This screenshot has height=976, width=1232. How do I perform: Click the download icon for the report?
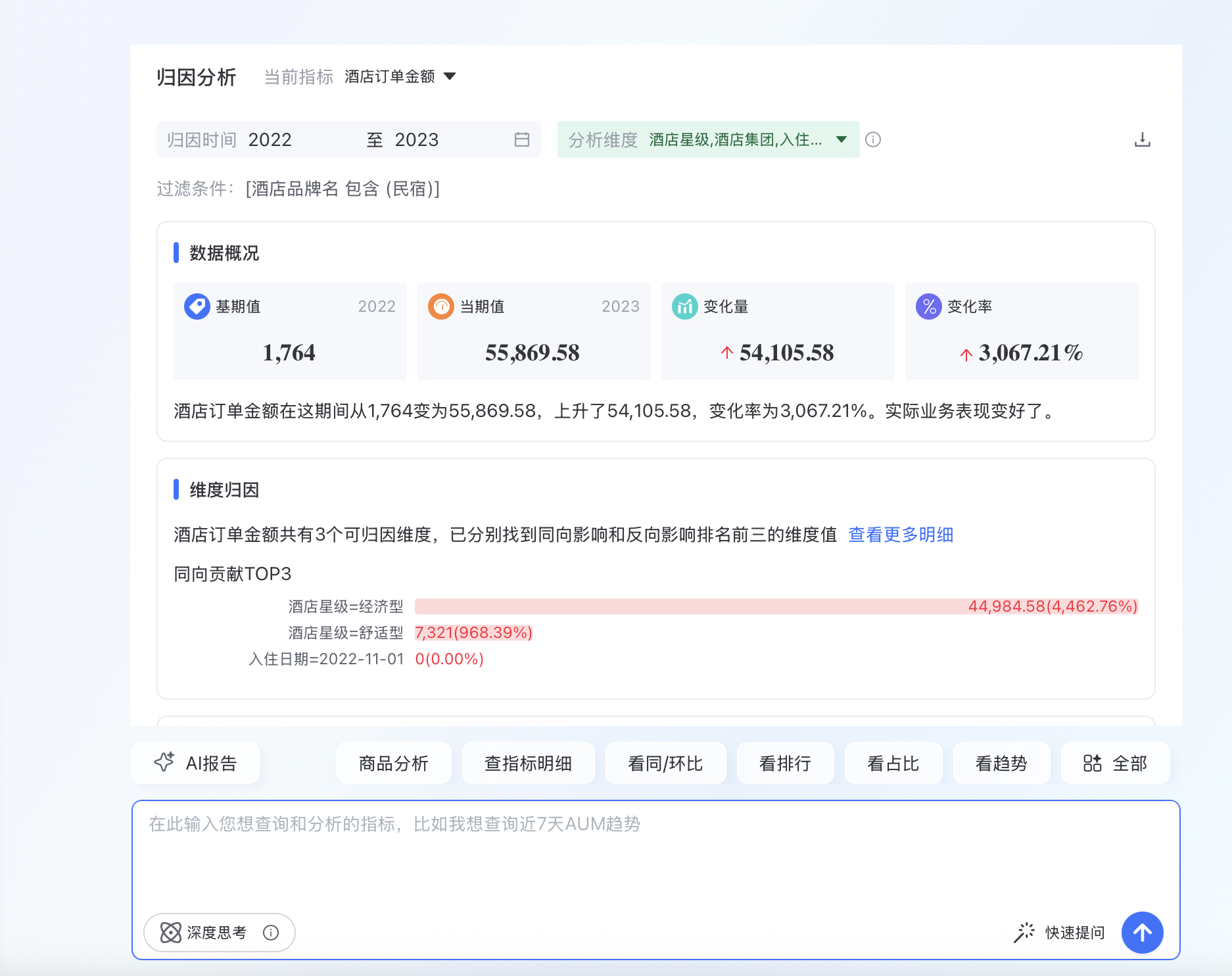(1143, 139)
